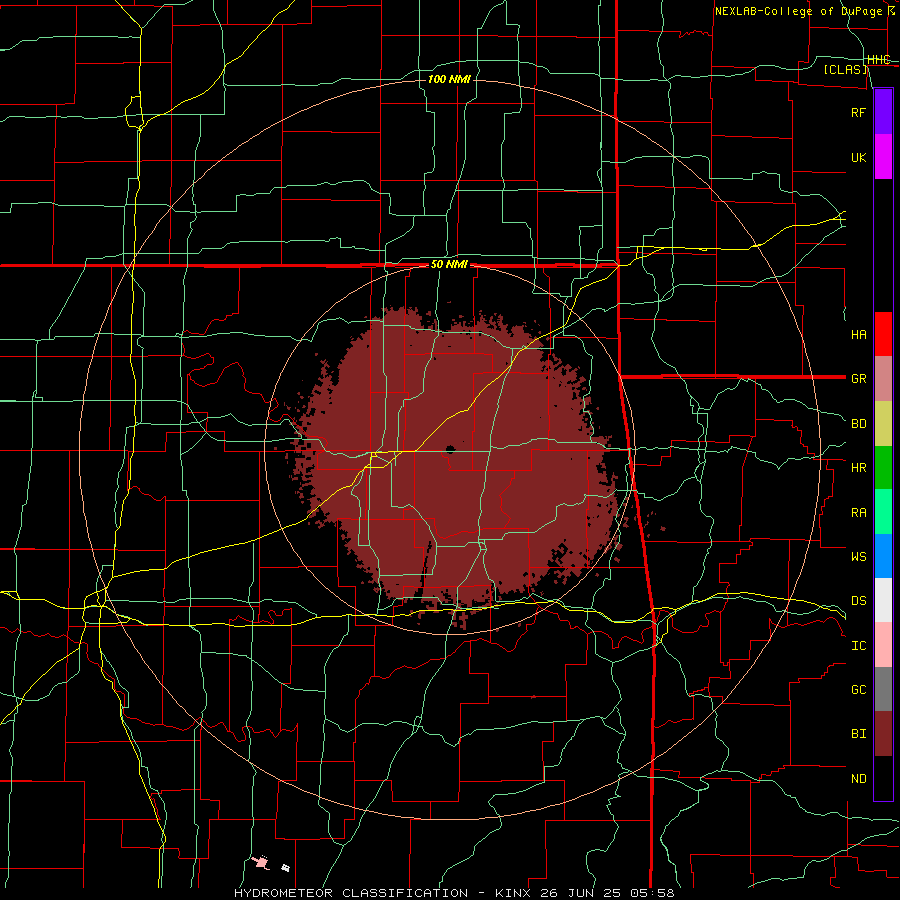Click the NEXLAB-College of DuPage credit text
Image resolution: width=900 pixels, height=900 pixels.
(798, 11)
